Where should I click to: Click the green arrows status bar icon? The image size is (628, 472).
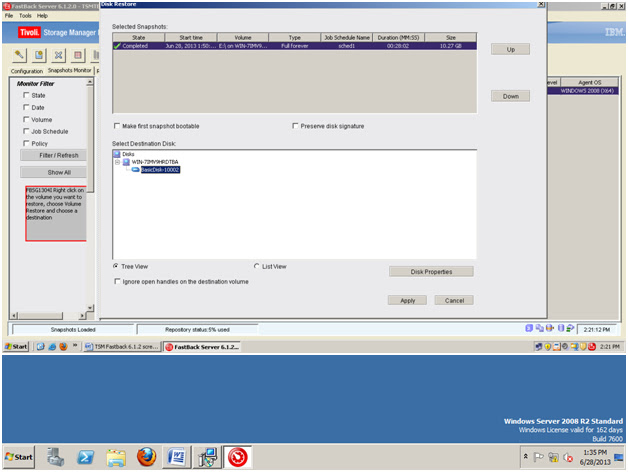570,328
